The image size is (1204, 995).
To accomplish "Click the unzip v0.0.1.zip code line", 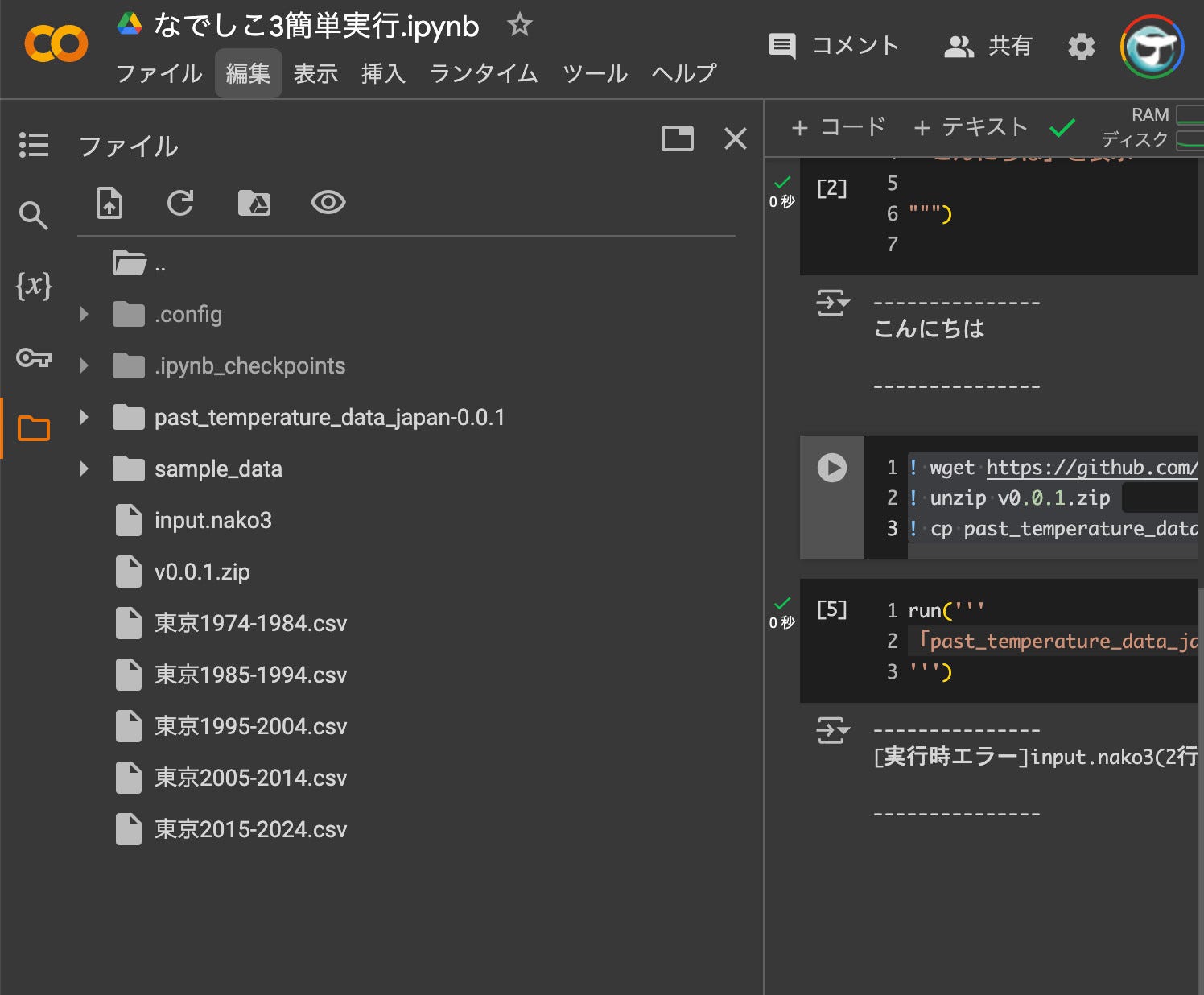I will pyautogui.click(x=1011, y=498).
